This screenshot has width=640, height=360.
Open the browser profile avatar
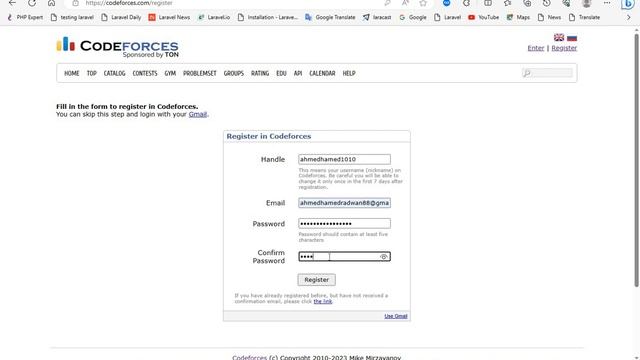point(587,3)
